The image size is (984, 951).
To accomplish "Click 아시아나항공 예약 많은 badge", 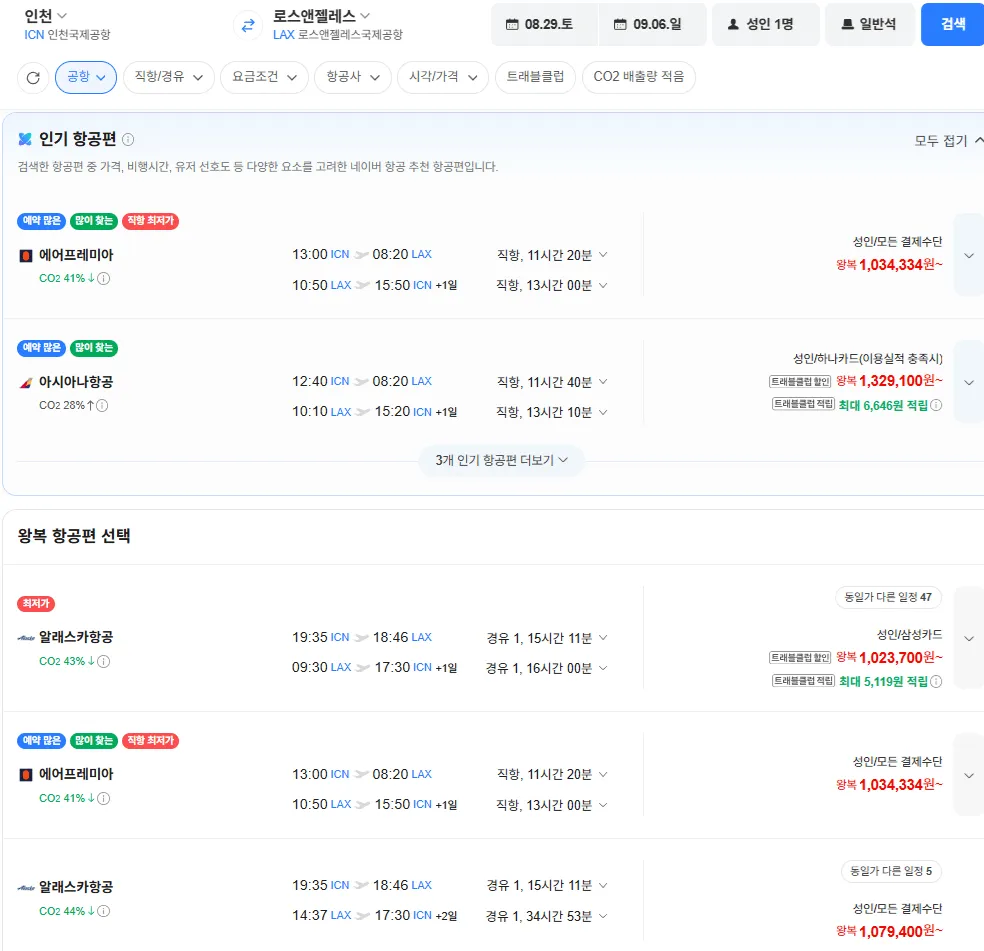I will click(x=41, y=348).
